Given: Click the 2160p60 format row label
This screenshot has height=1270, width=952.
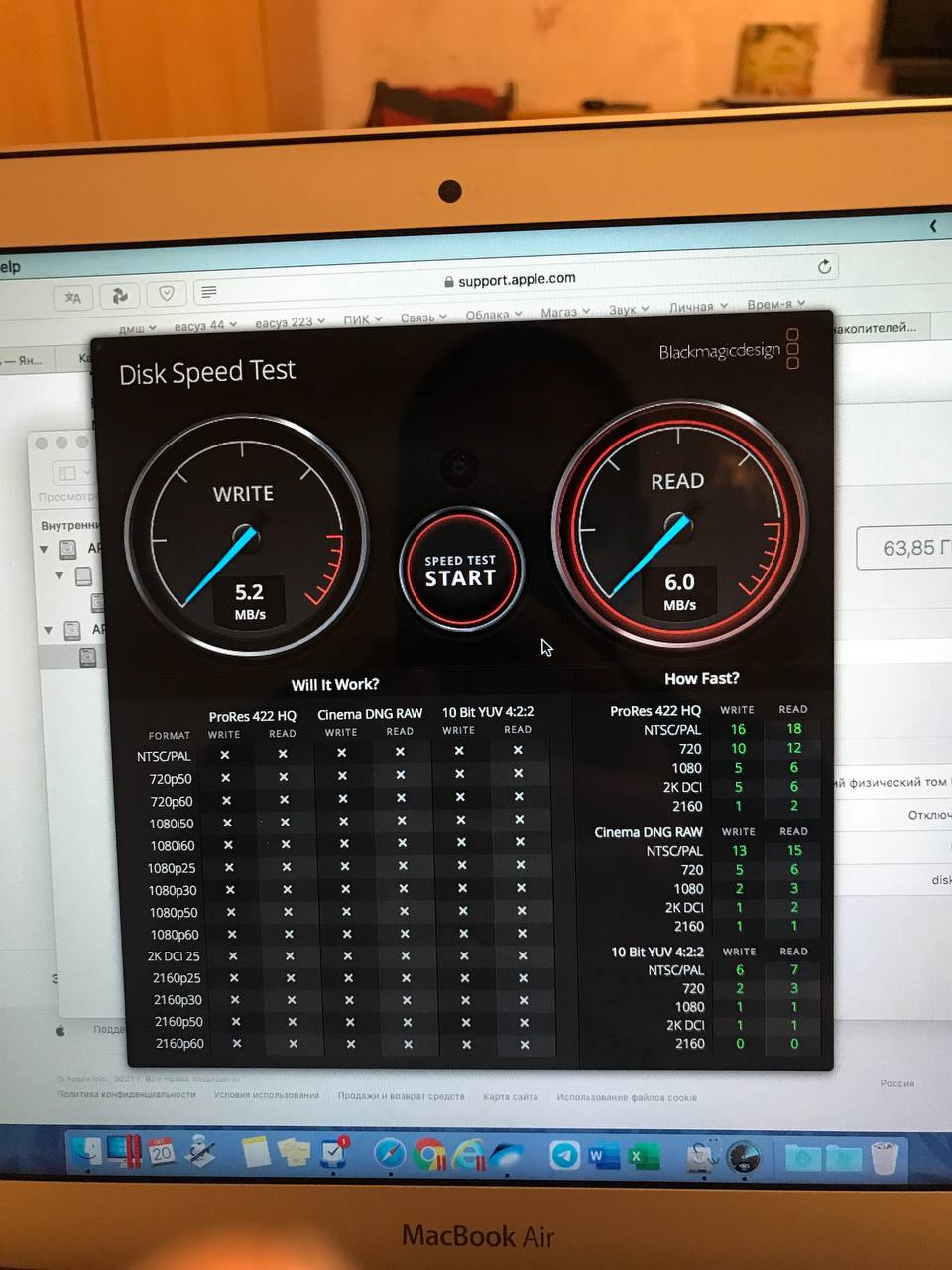Looking at the screenshot, I should 179,1043.
